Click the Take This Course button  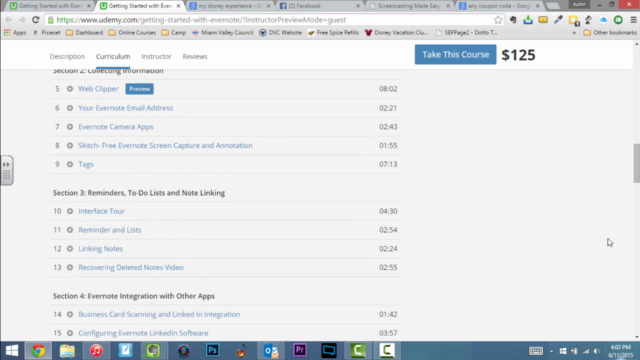456,54
